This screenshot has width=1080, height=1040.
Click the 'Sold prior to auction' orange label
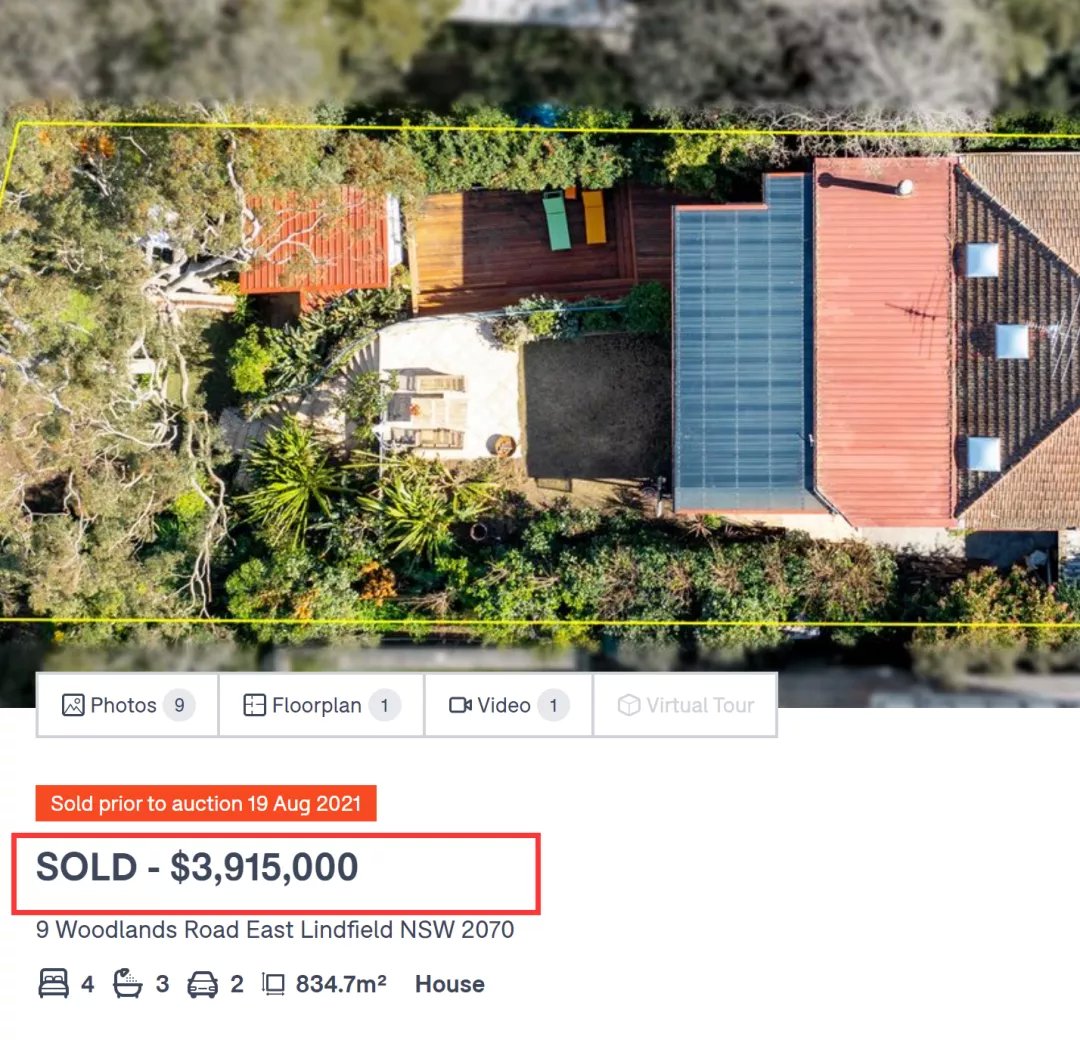pos(206,803)
